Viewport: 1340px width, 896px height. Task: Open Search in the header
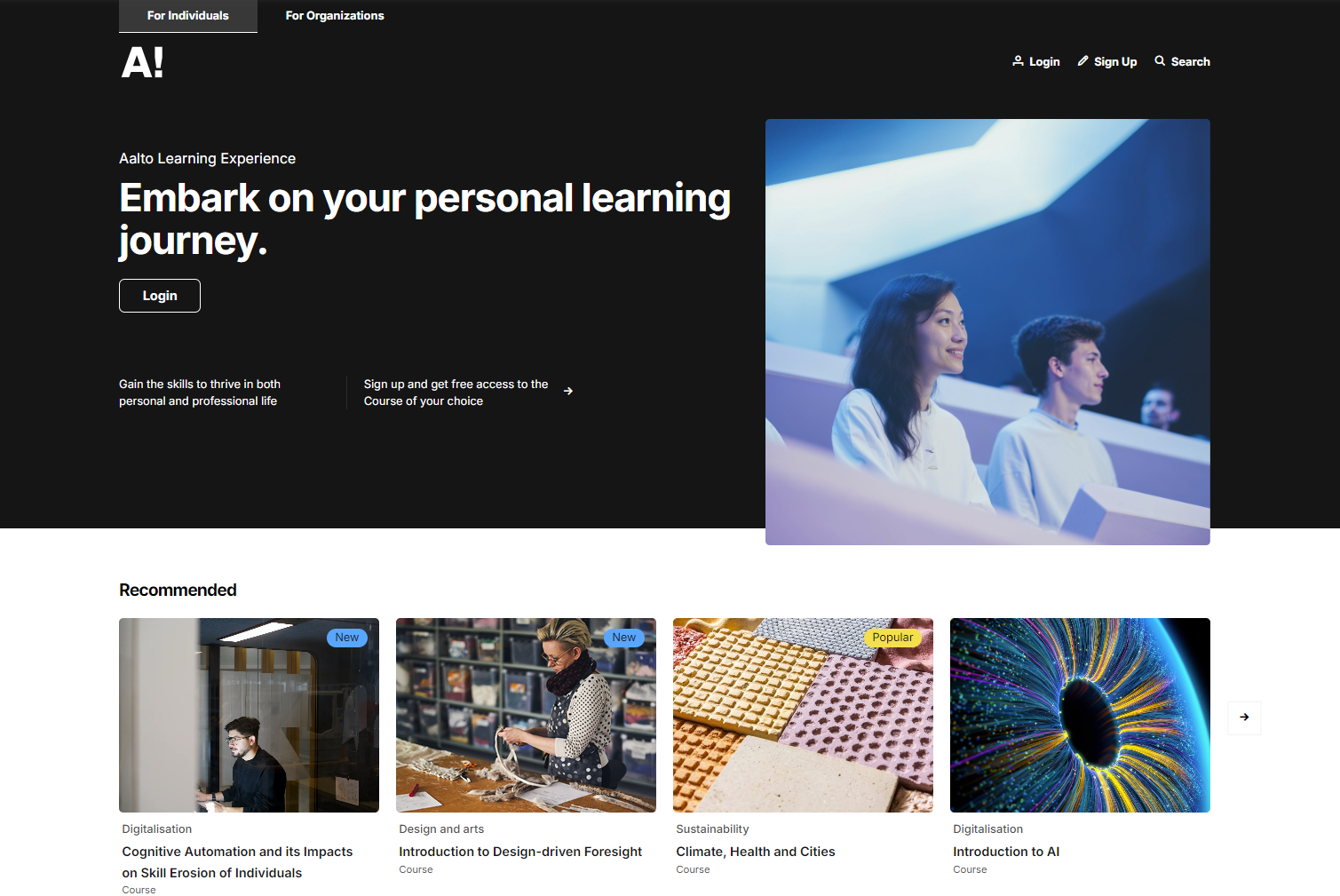point(1182,61)
